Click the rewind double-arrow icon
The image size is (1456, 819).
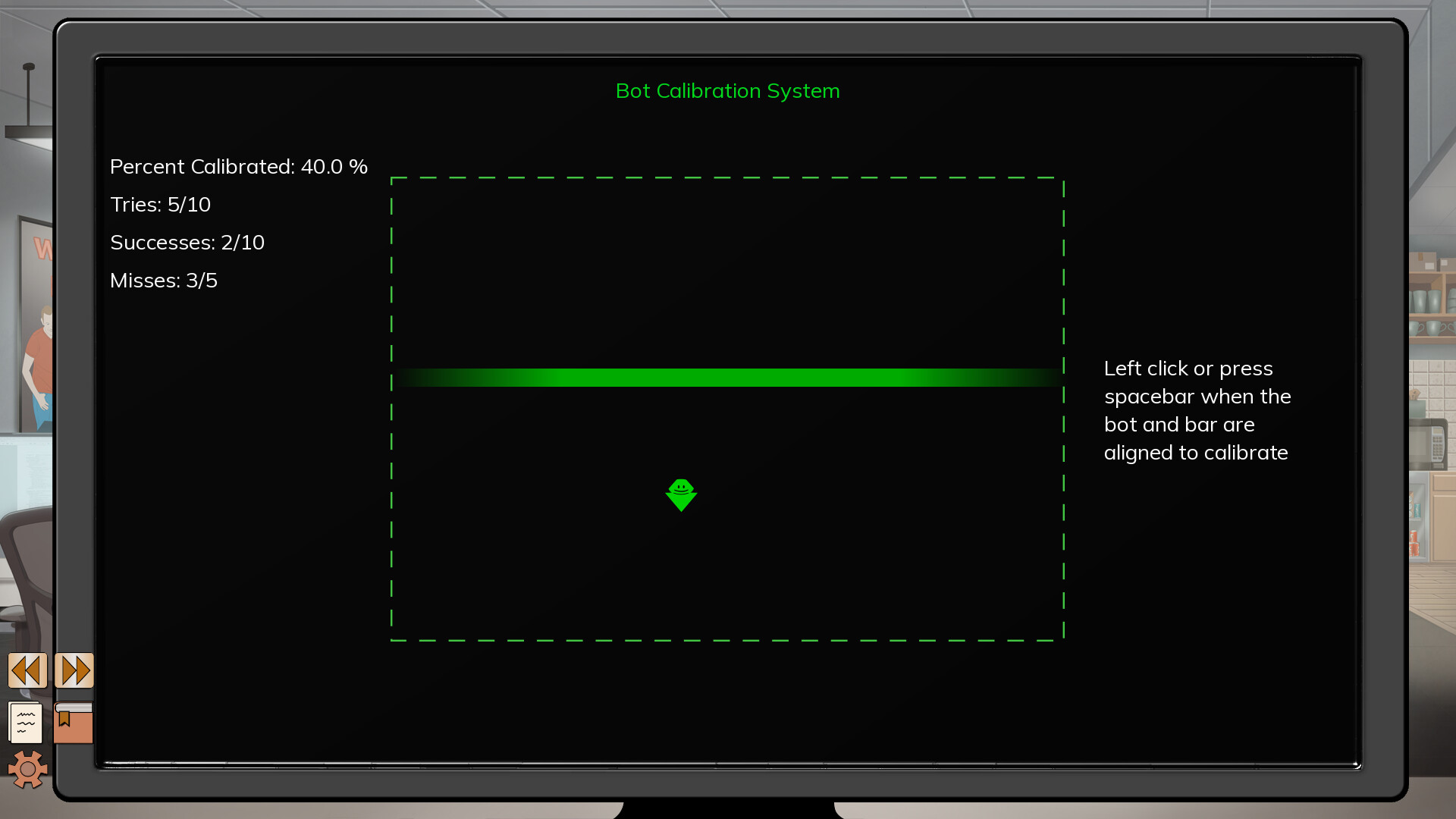[x=27, y=670]
